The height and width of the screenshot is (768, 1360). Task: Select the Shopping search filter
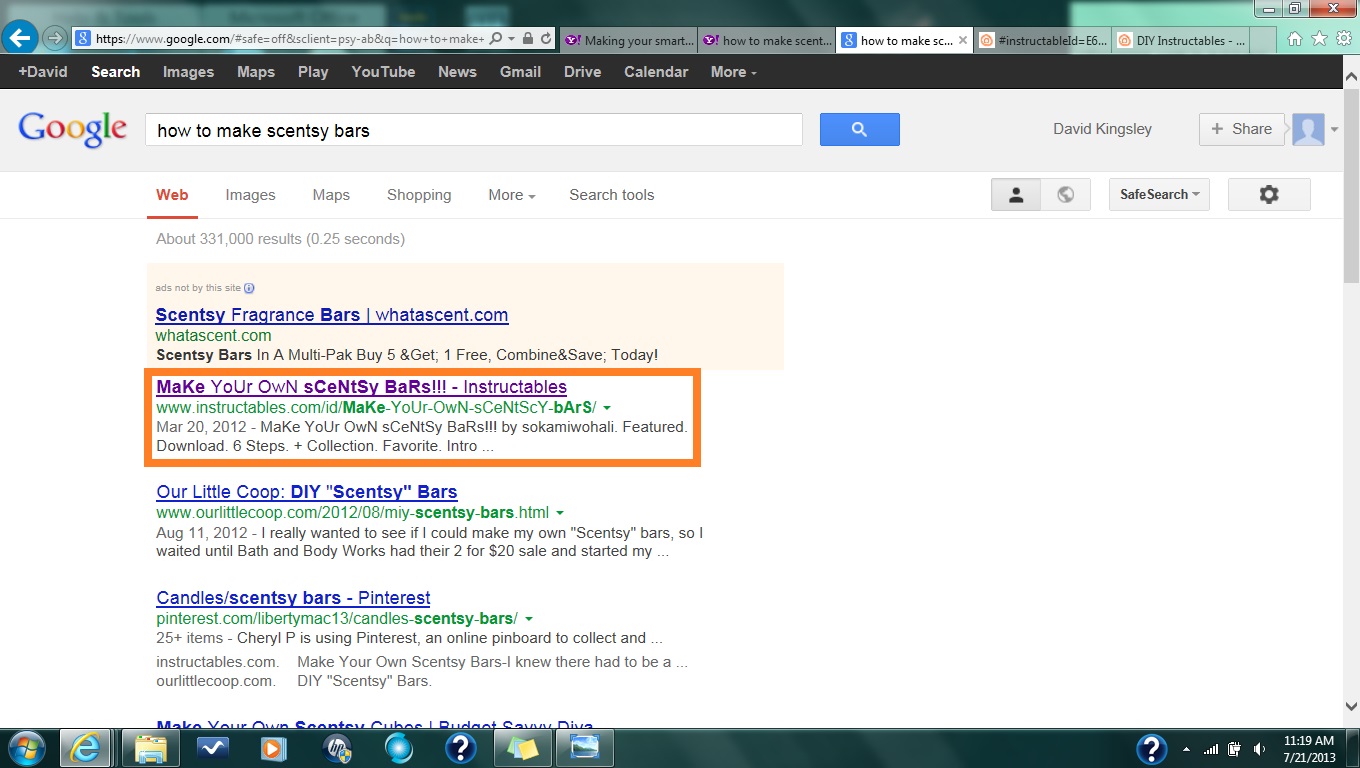click(419, 195)
